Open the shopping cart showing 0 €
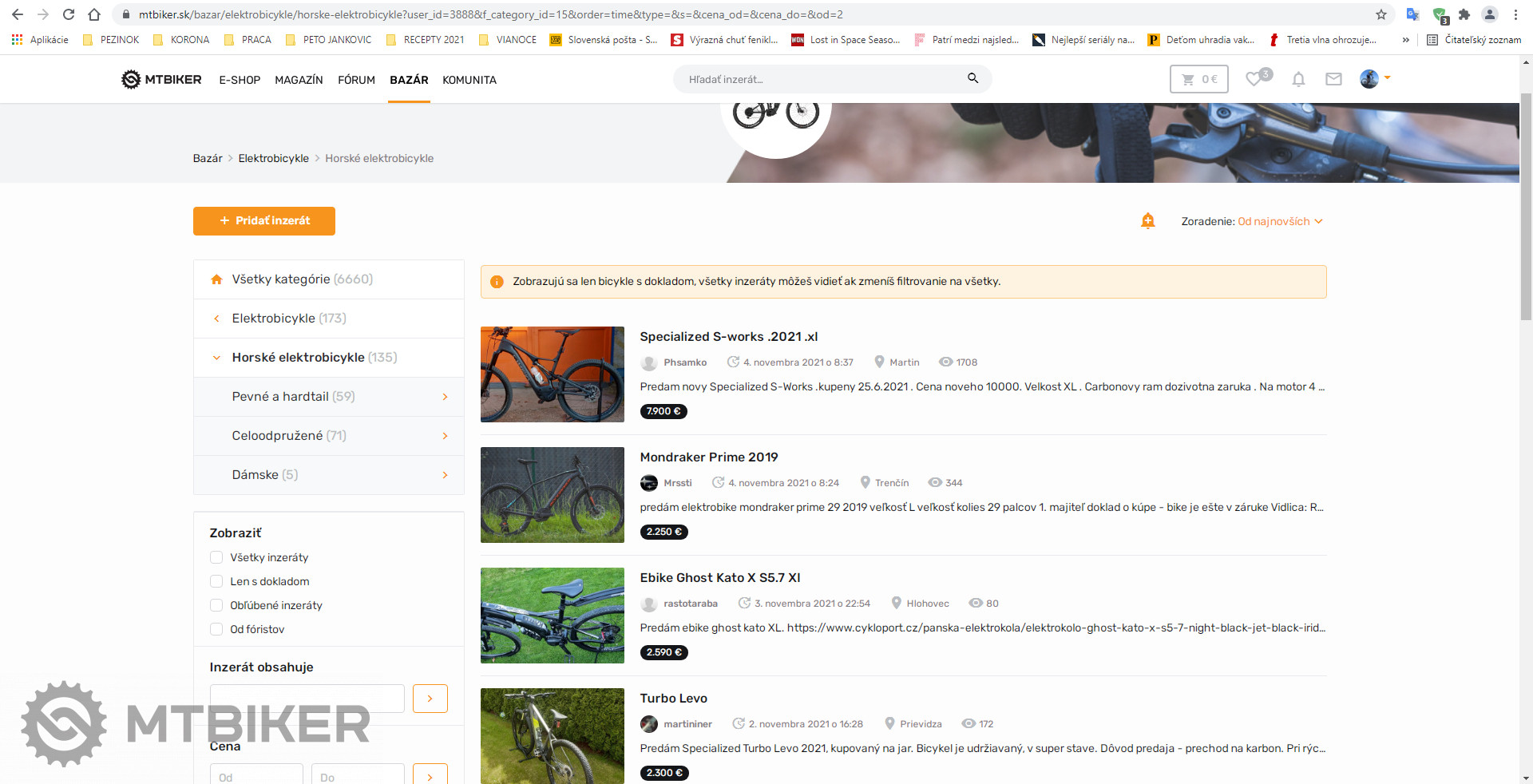 (1198, 79)
